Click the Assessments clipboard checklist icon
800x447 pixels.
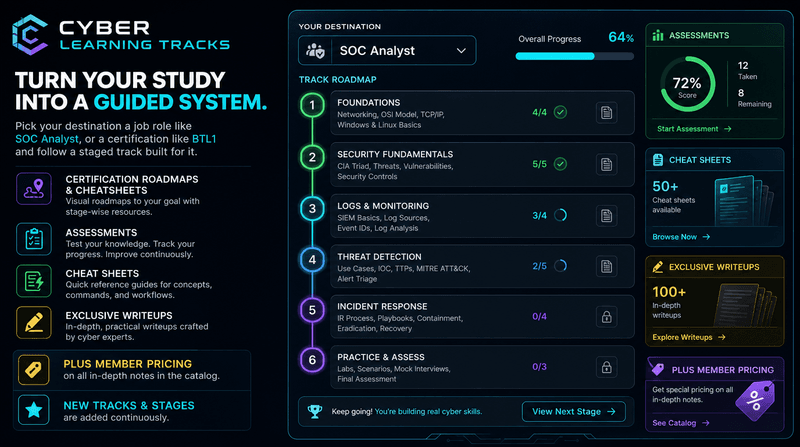point(34,239)
